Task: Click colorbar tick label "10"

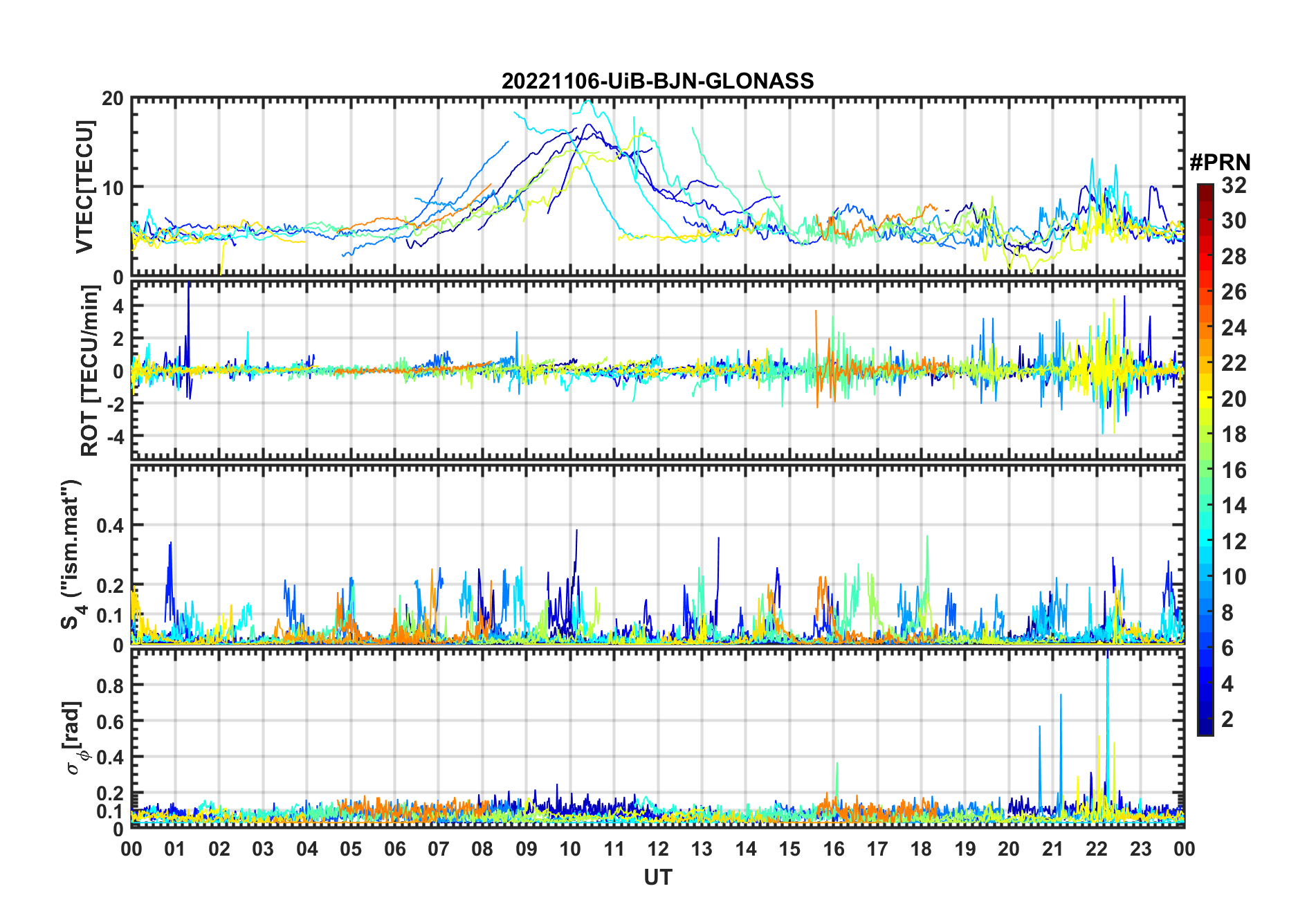Action: (1234, 577)
